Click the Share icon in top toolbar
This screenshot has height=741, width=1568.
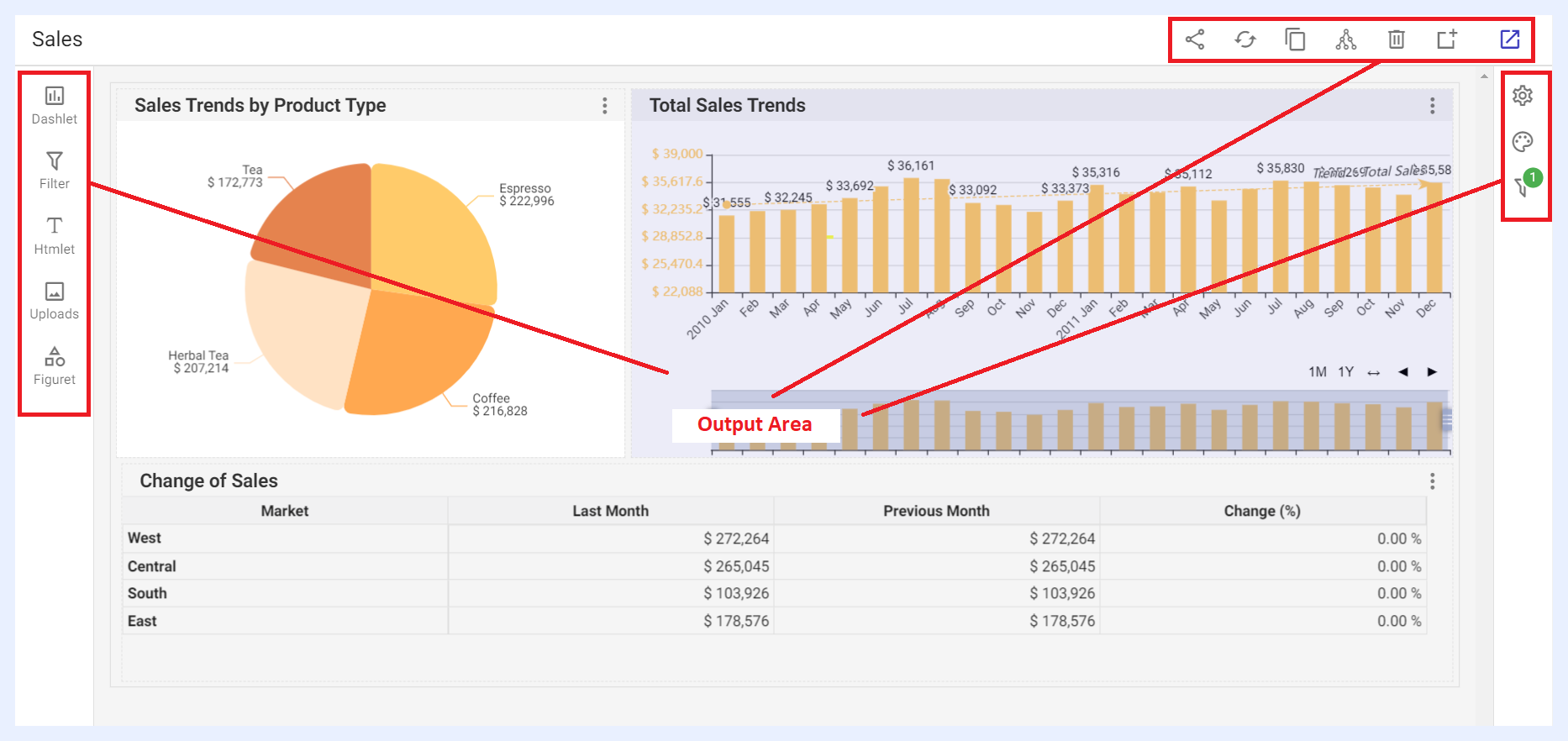pos(1194,39)
